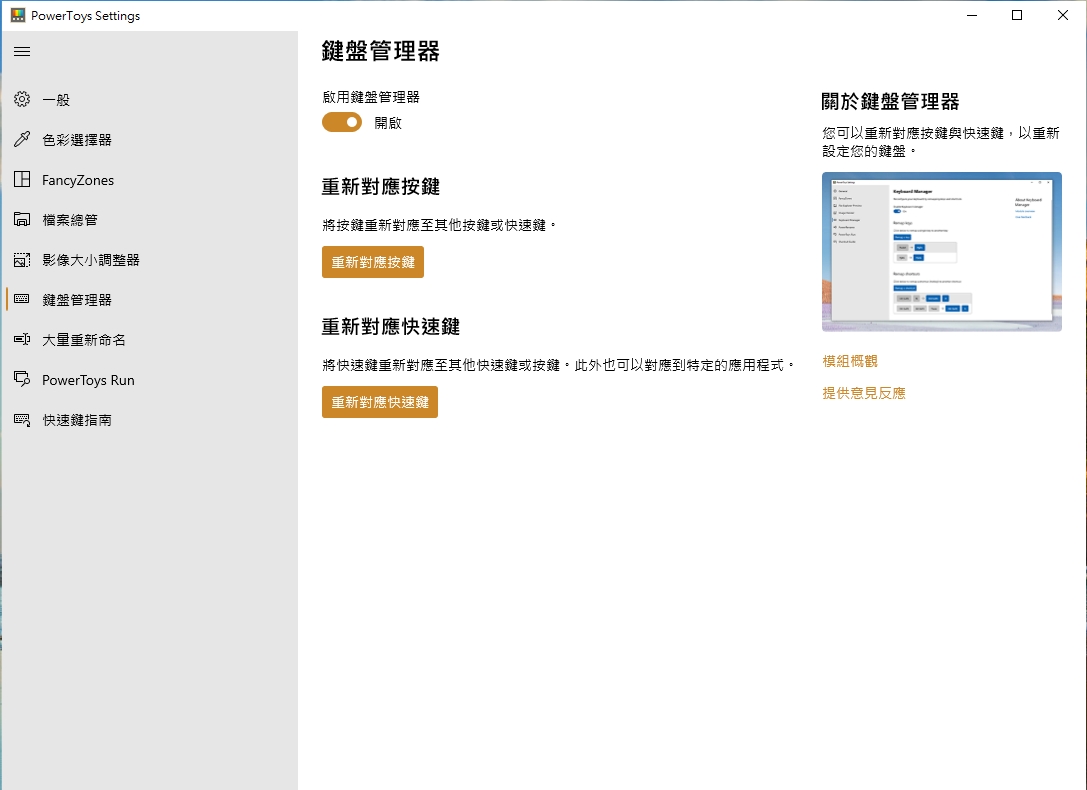Open the 模組概觀 link
The width and height of the screenshot is (1087, 790).
coord(850,361)
